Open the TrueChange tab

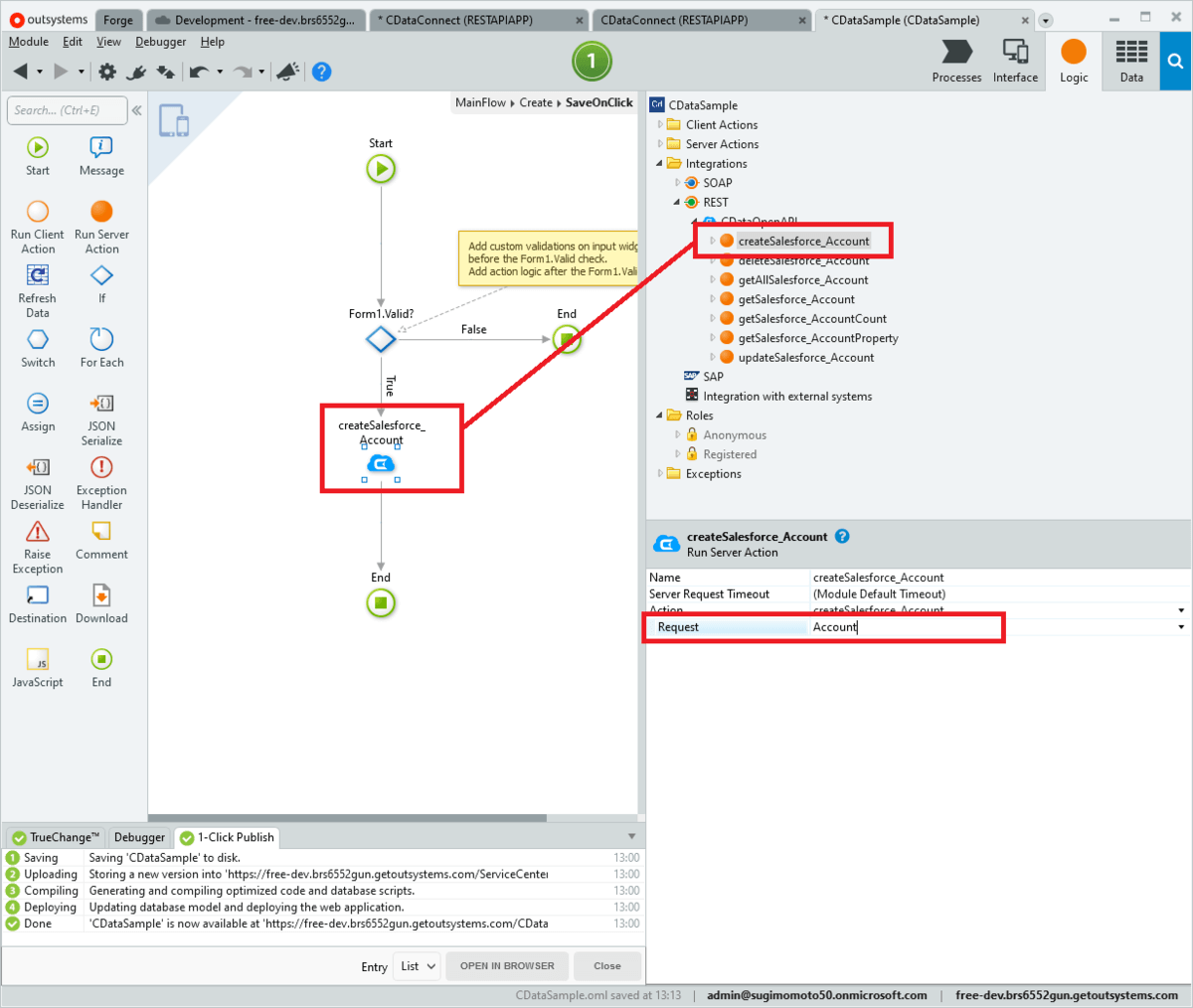coord(56,838)
